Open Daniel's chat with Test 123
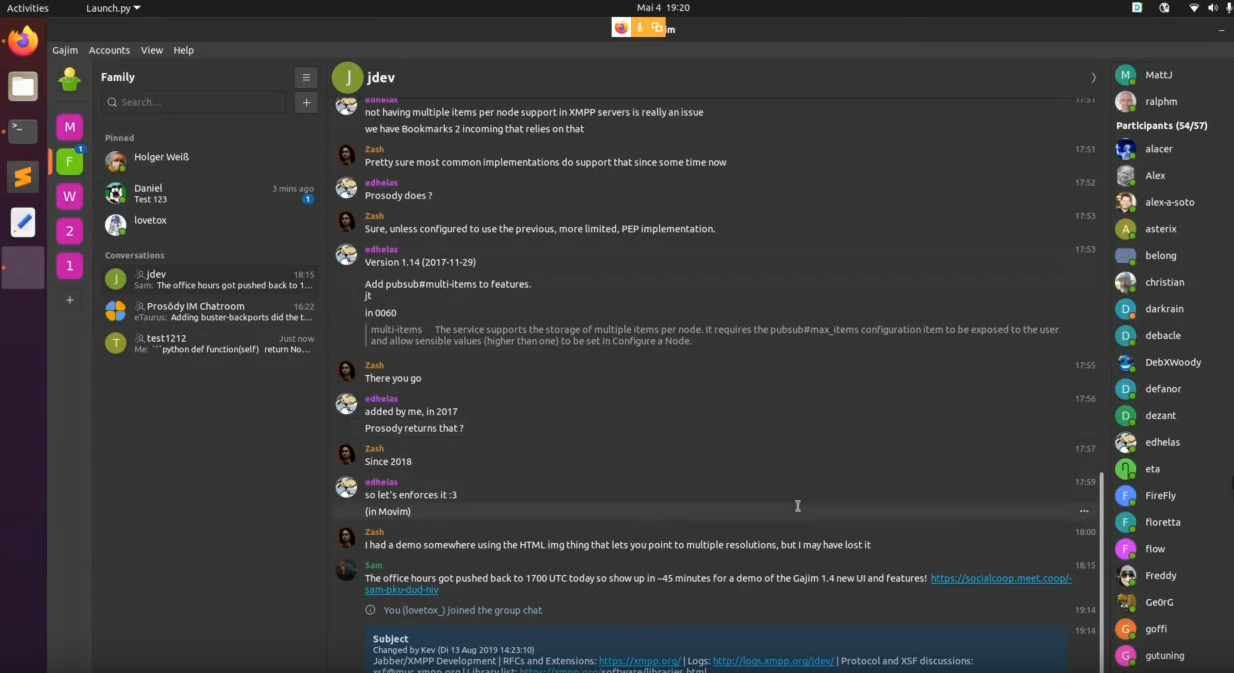Viewport: 1234px width, 673px height. (209, 193)
